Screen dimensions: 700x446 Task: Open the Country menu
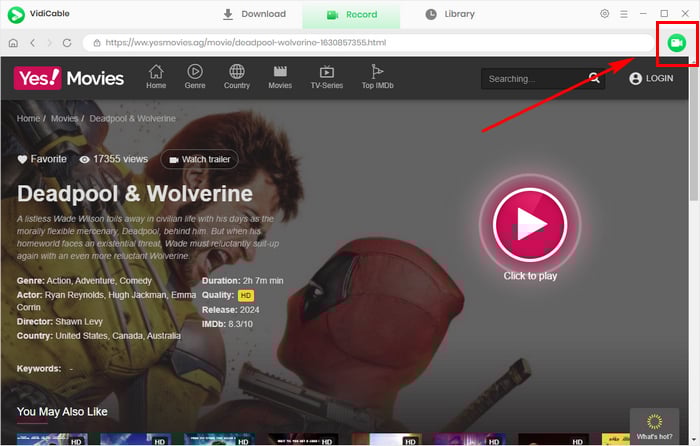[x=237, y=77]
